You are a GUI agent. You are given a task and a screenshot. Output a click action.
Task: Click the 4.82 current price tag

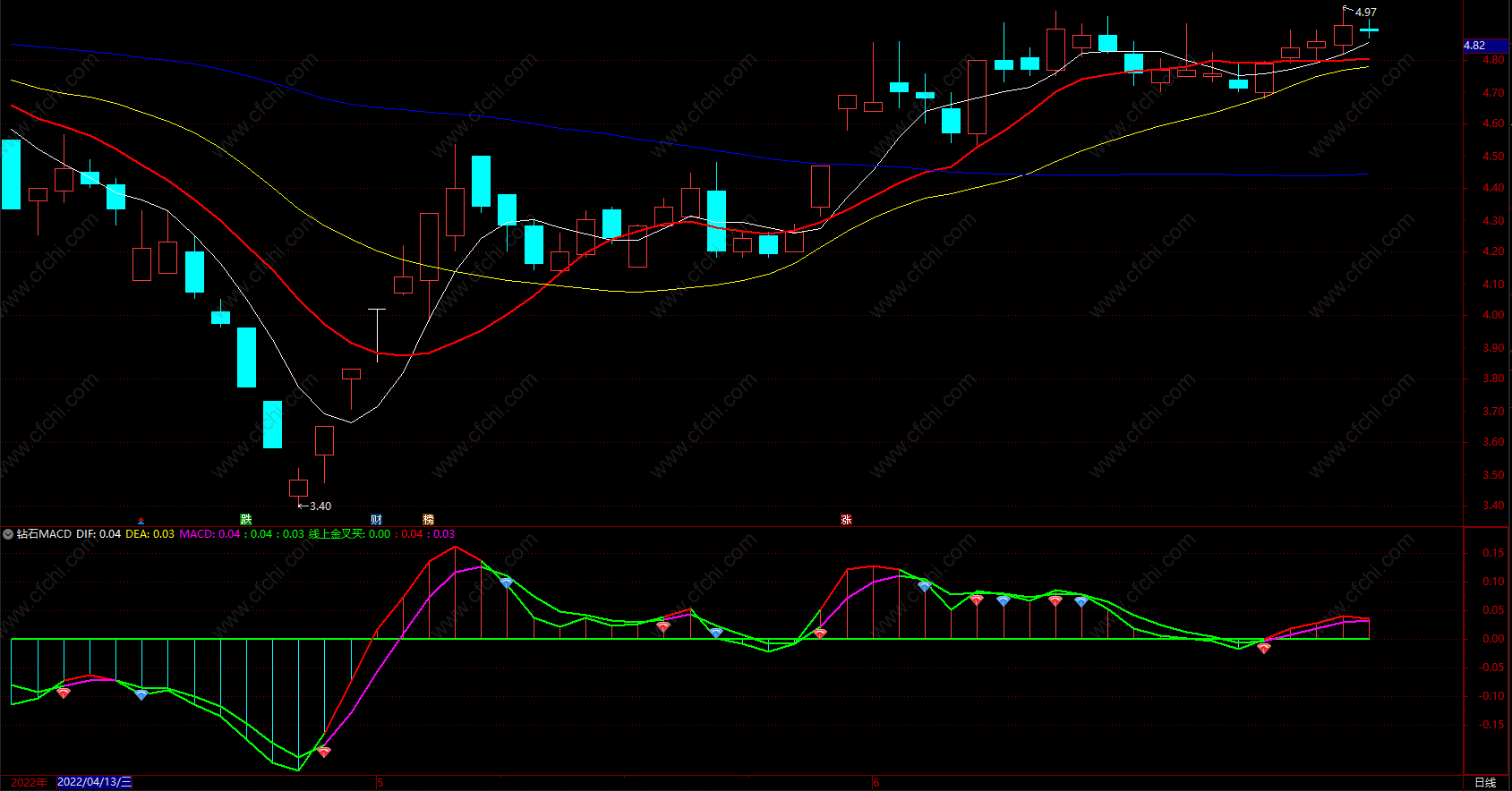[1485, 46]
